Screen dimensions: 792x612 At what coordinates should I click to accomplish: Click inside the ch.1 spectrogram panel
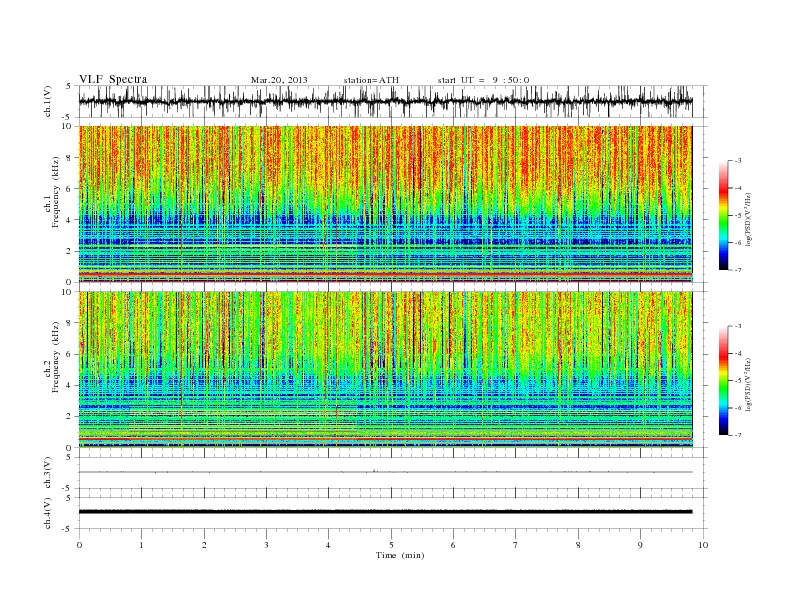point(385,204)
